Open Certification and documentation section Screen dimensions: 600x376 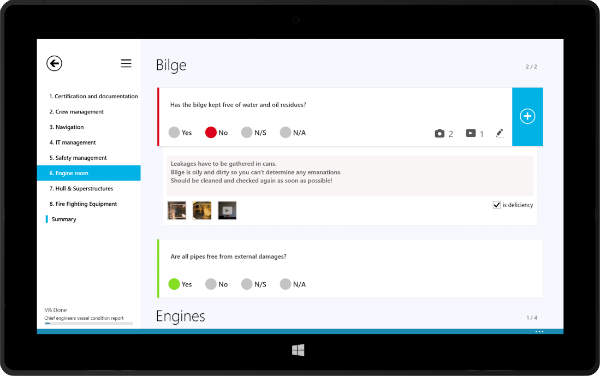tap(93, 96)
